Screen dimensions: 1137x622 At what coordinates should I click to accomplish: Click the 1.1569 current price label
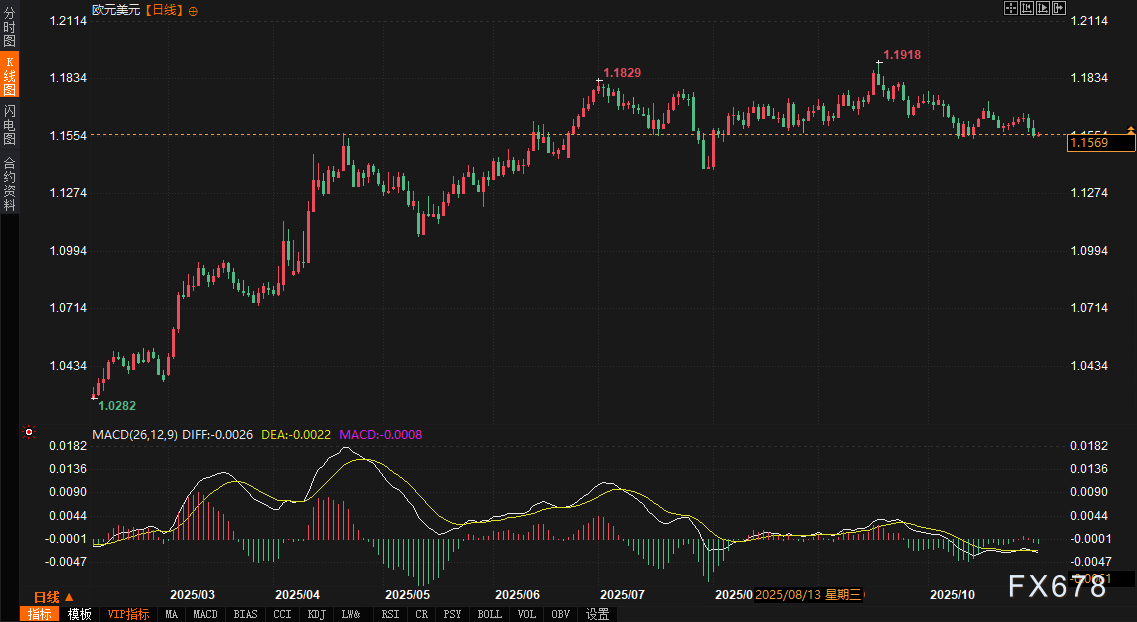click(1101, 143)
